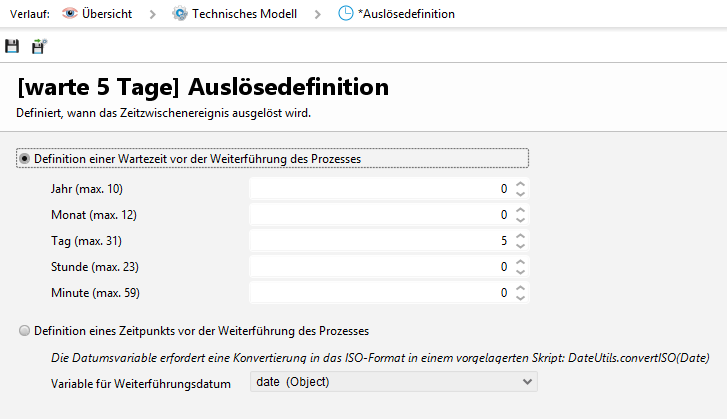This screenshot has height=419, width=727.
Task: Increase the Jahr value with up arrow
Action: pos(520,184)
